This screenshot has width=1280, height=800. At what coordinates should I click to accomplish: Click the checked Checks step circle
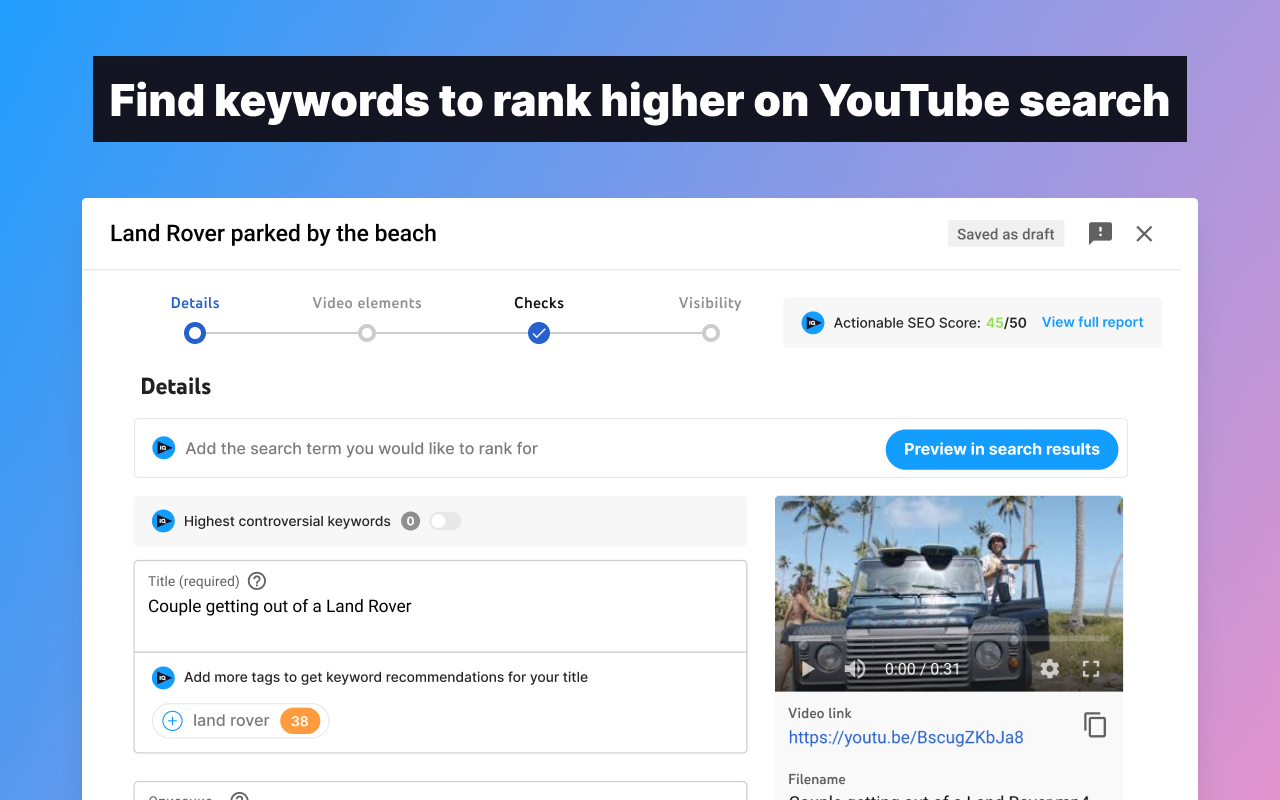click(539, 333)
